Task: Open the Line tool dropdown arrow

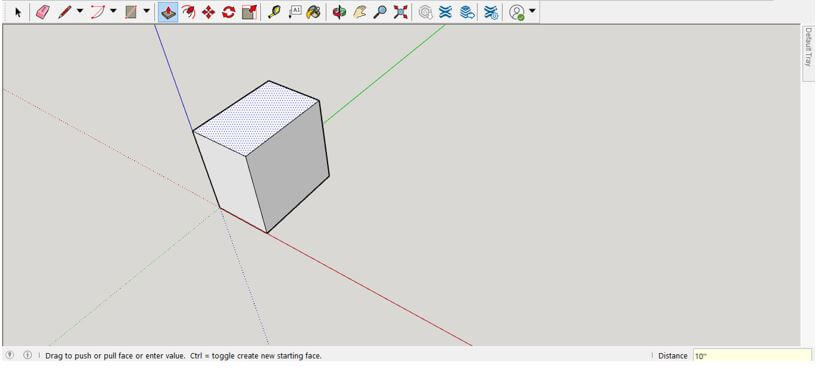Action: 80,11
